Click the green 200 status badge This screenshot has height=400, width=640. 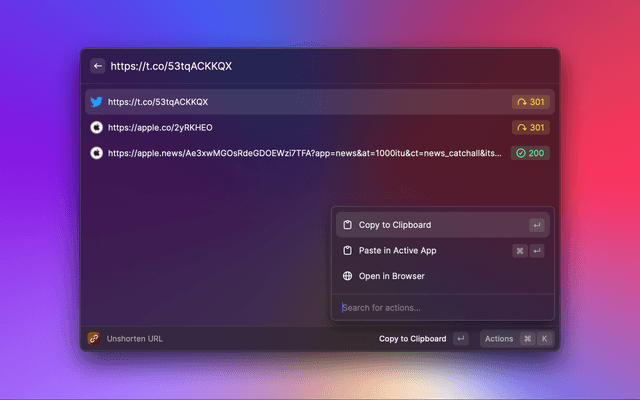click(x=530, y=153)
